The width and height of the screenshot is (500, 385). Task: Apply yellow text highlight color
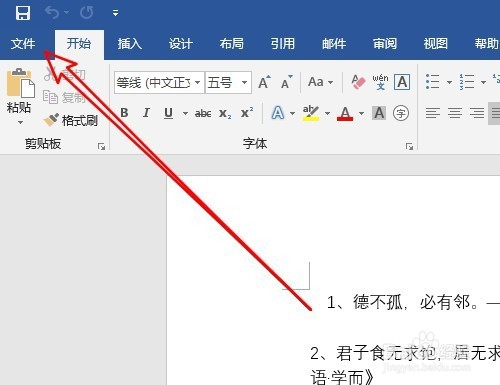click(x=311, y=113)
